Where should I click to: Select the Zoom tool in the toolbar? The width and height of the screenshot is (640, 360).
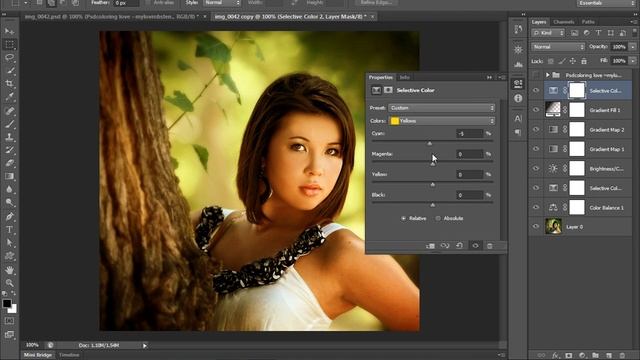9,283
